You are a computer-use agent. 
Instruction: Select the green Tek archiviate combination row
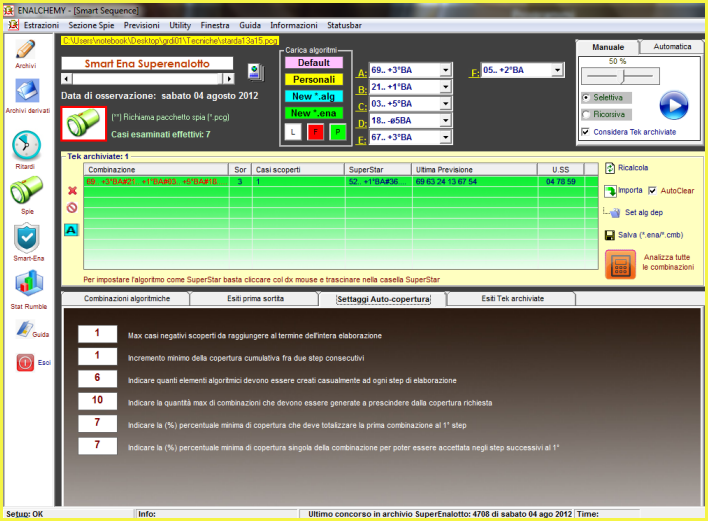[x=341, y=181]
